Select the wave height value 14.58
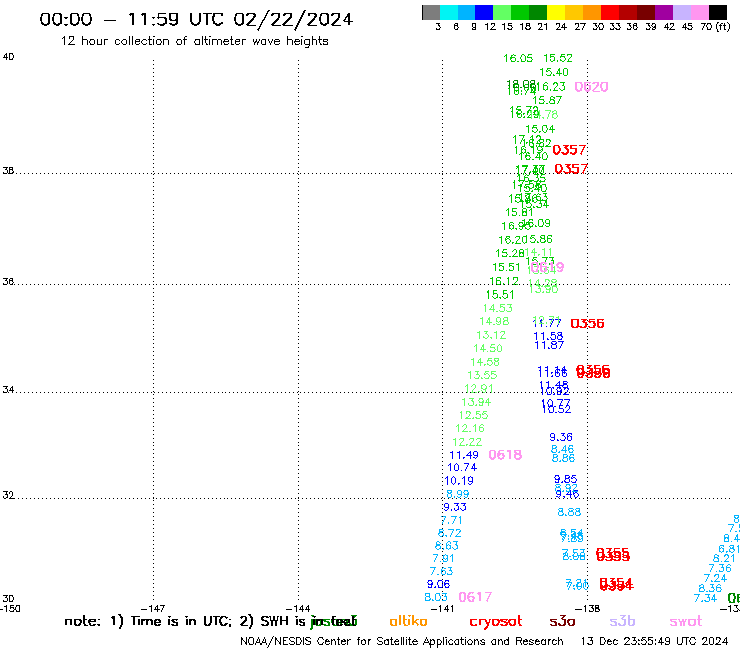 tap(485, 362)
